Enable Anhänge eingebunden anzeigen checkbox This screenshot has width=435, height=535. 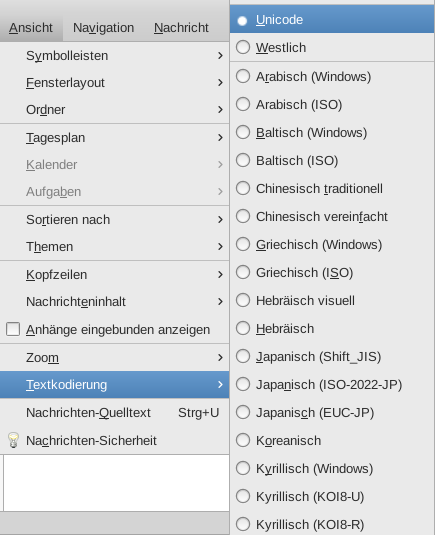coord(13,329)
